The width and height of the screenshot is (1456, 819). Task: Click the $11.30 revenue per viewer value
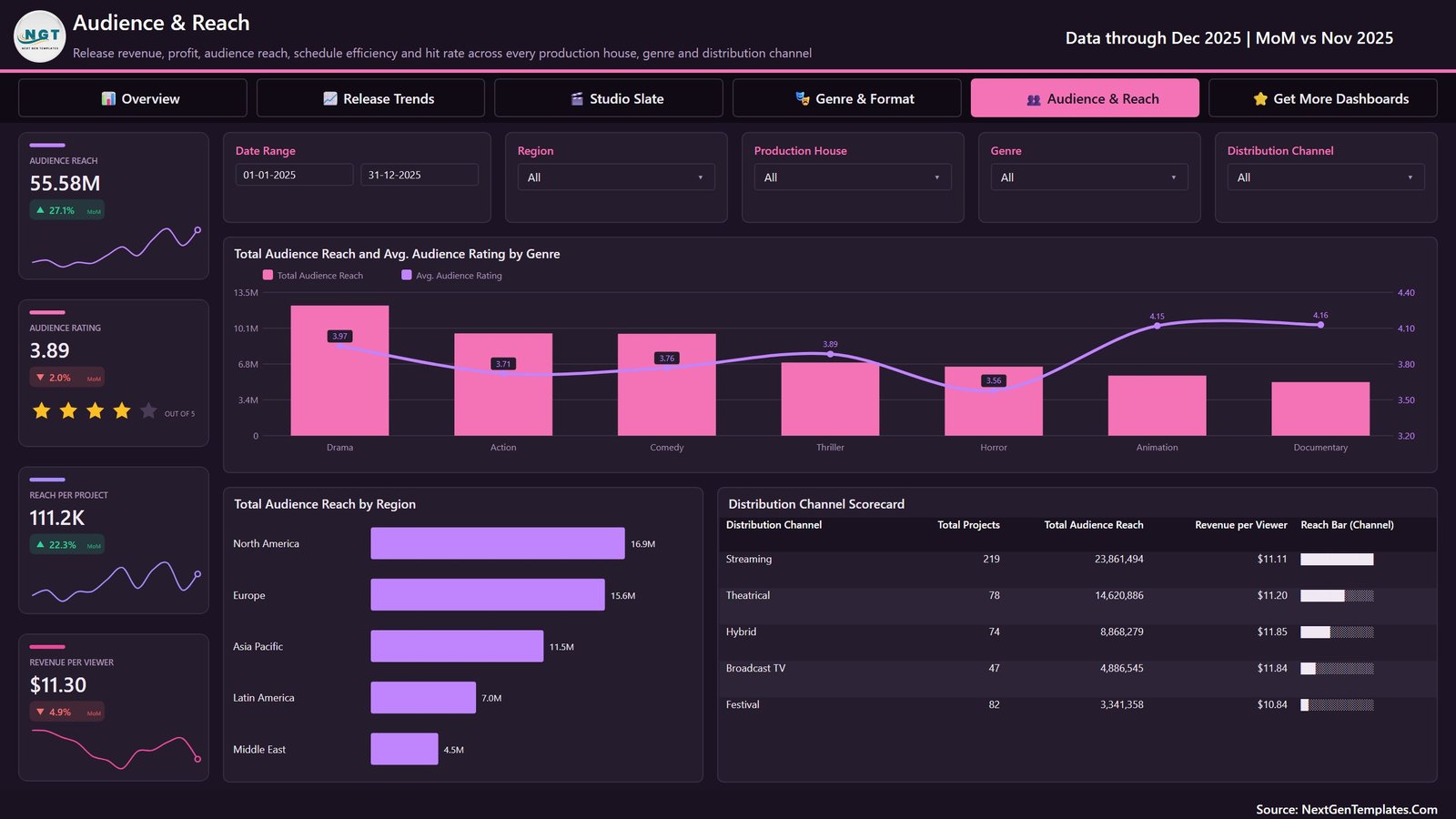point(57,685)
